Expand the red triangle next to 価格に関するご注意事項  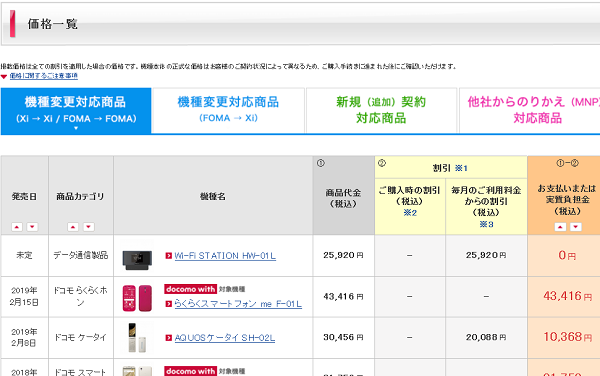click(4, 77)
